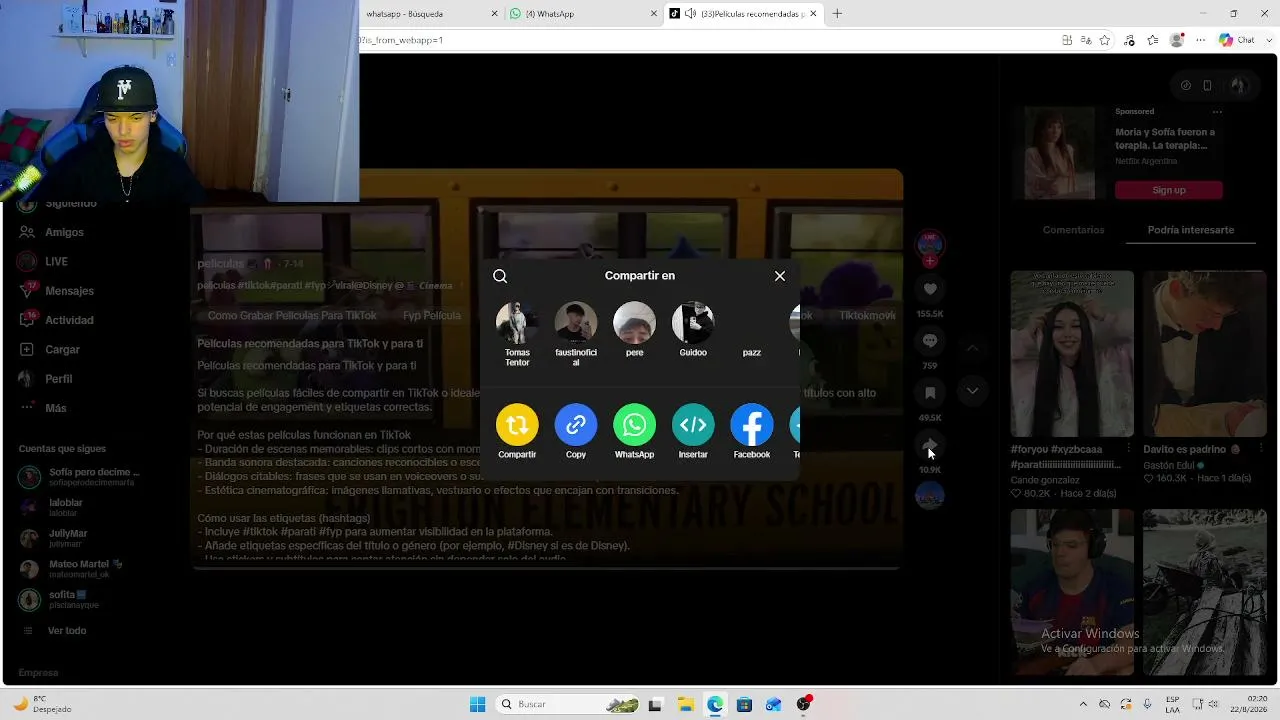This screenshot has height=720, width=1280.
Task: Open File Explorer from the taskbar
Action: pos(685,704)
